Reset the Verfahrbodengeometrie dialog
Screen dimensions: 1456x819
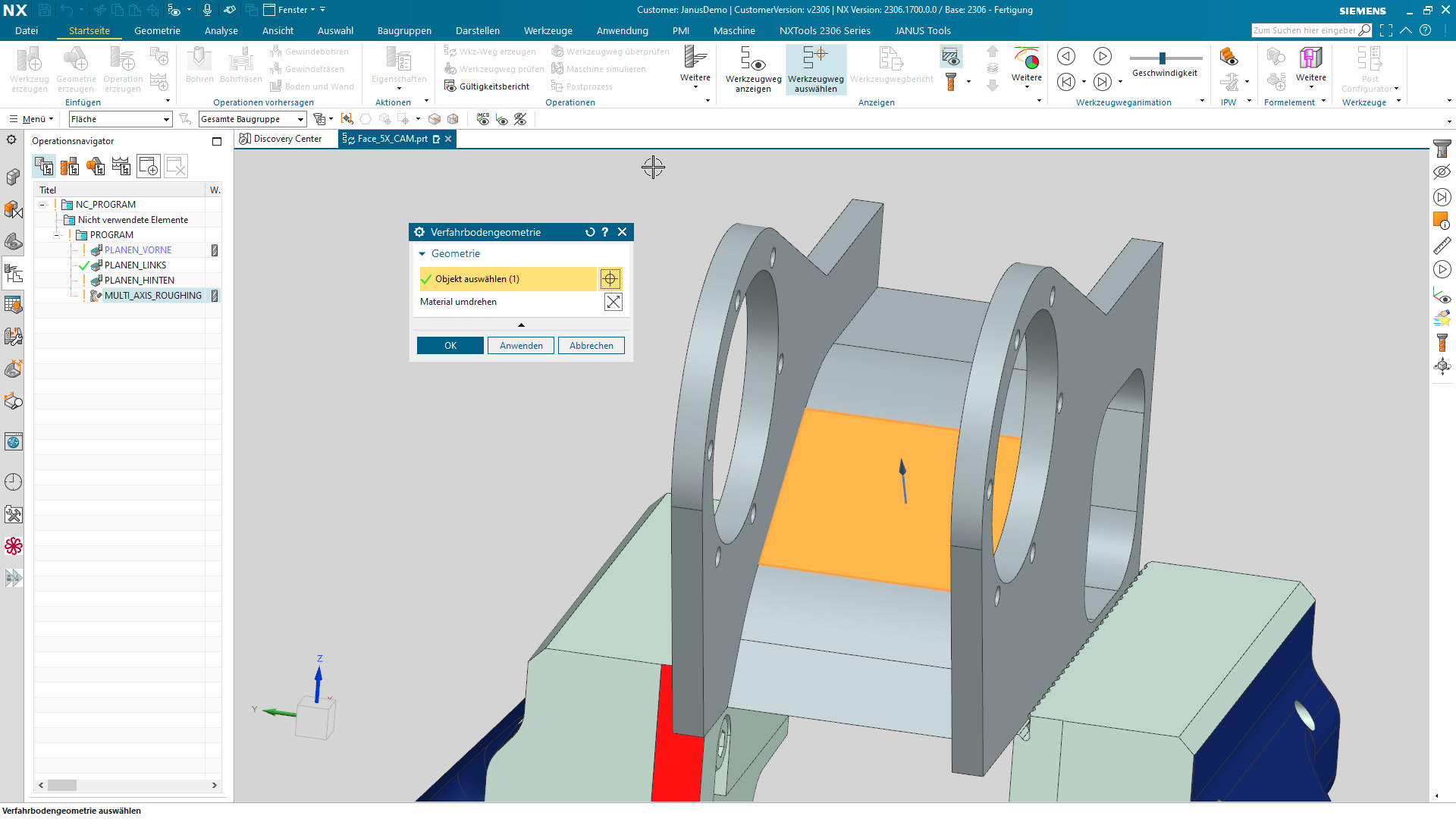tap(590, 232)
